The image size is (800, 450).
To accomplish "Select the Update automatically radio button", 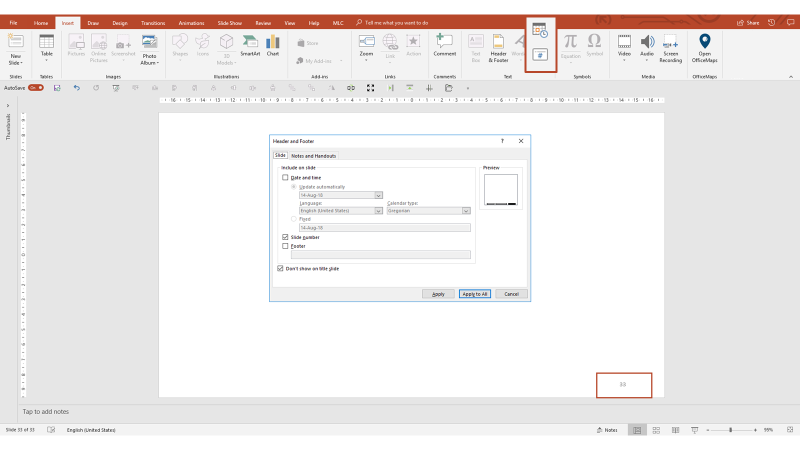I will pyautogui.click(x=294, y=187).
